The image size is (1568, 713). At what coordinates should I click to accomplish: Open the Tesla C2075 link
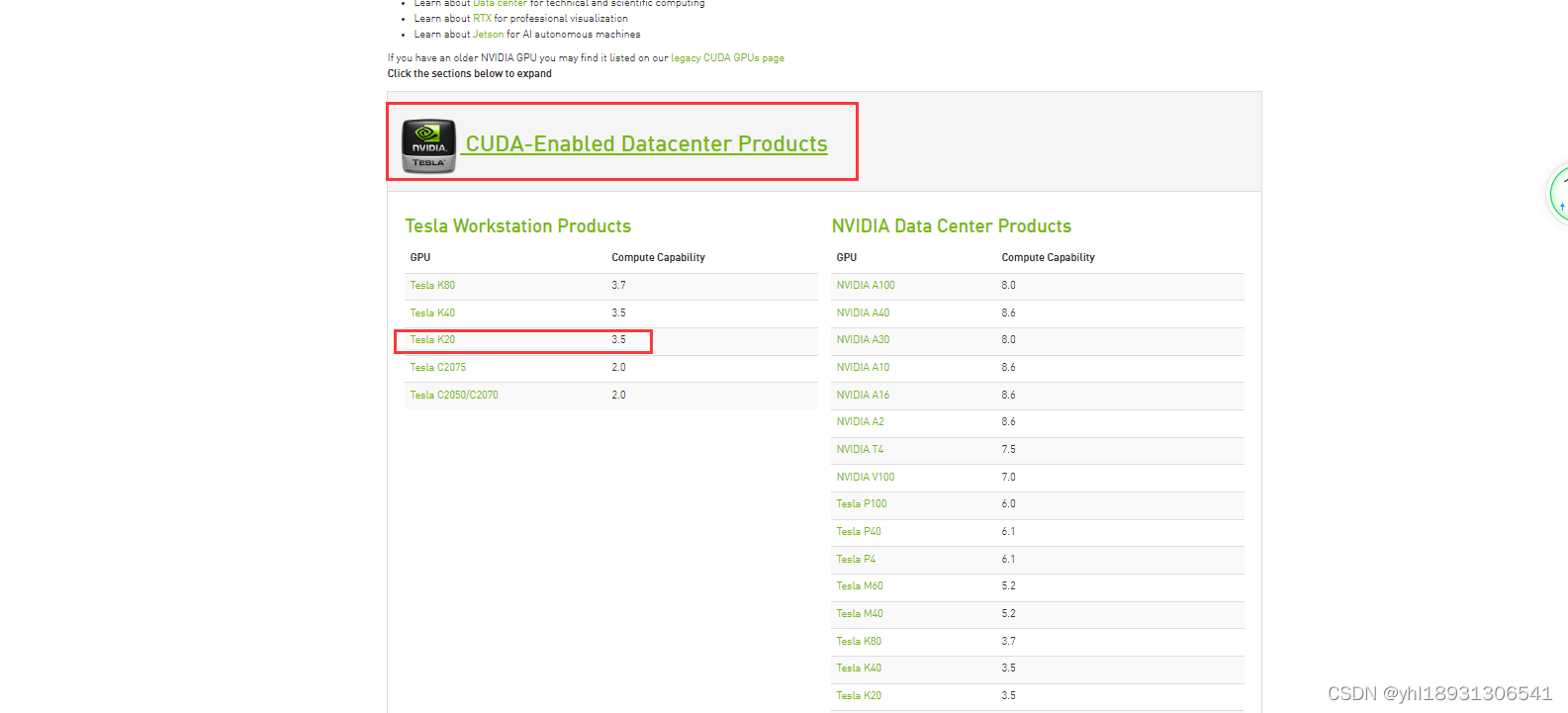point(437,368)
